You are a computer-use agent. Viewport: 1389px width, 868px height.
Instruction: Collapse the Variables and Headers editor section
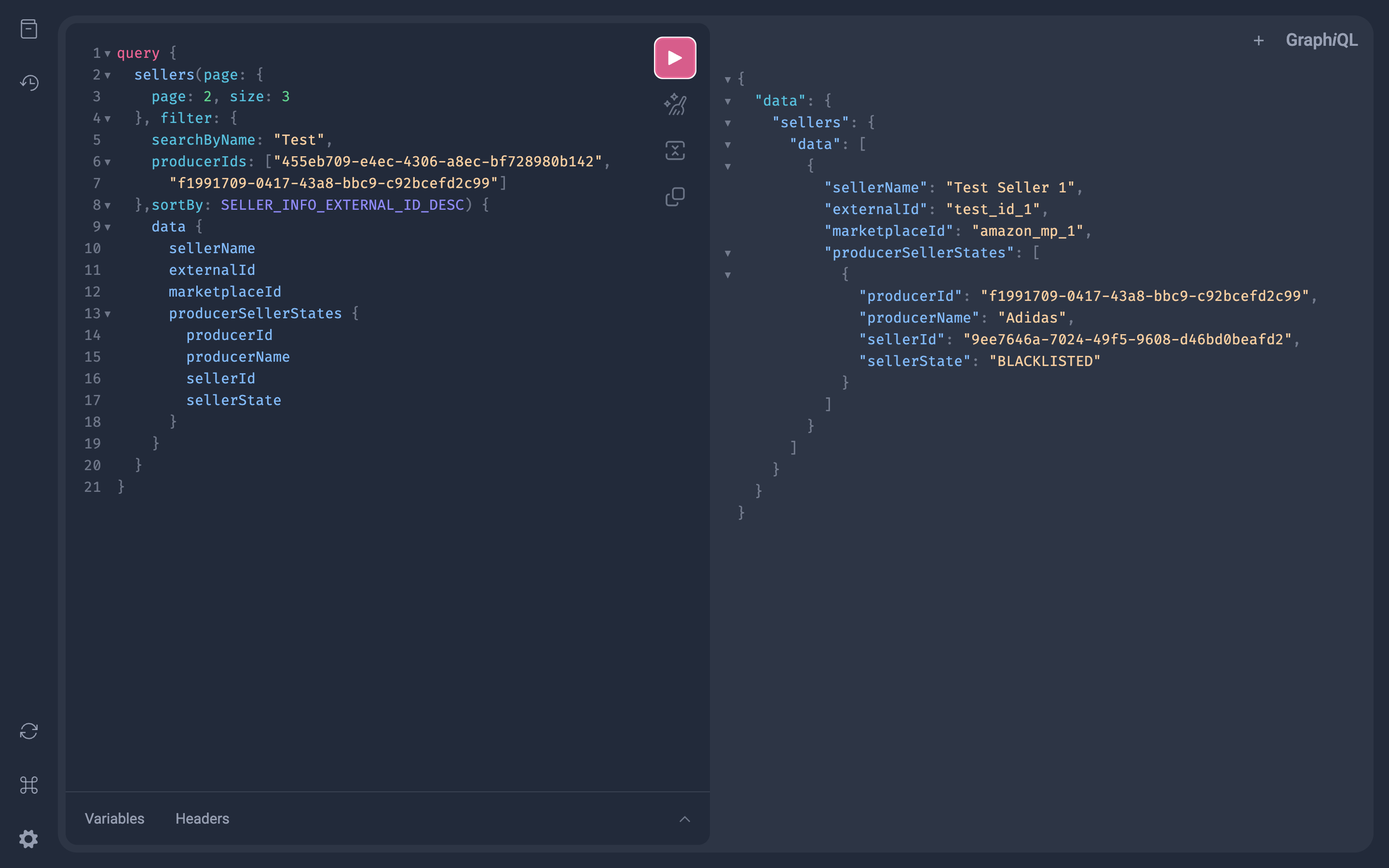[685, 819]
